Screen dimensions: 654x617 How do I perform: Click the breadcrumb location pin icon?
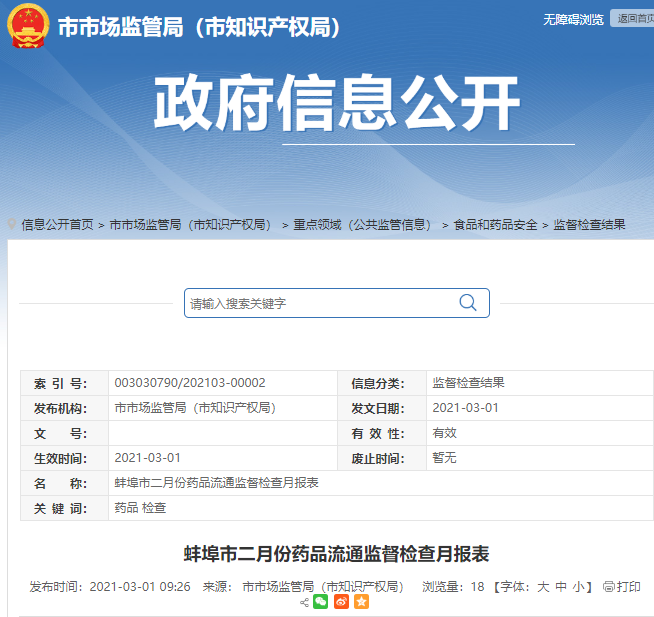point(12,224)
